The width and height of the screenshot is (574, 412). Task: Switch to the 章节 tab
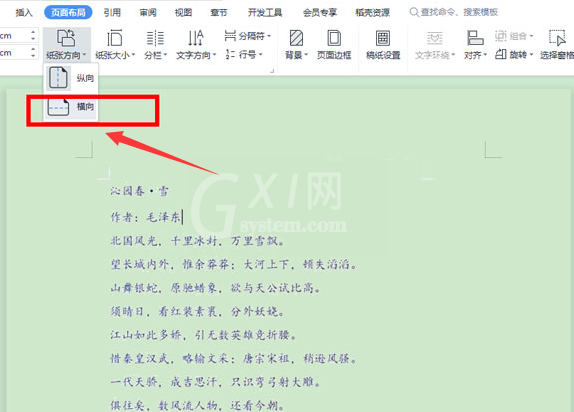pyautogui.click(x=219, y=12)
